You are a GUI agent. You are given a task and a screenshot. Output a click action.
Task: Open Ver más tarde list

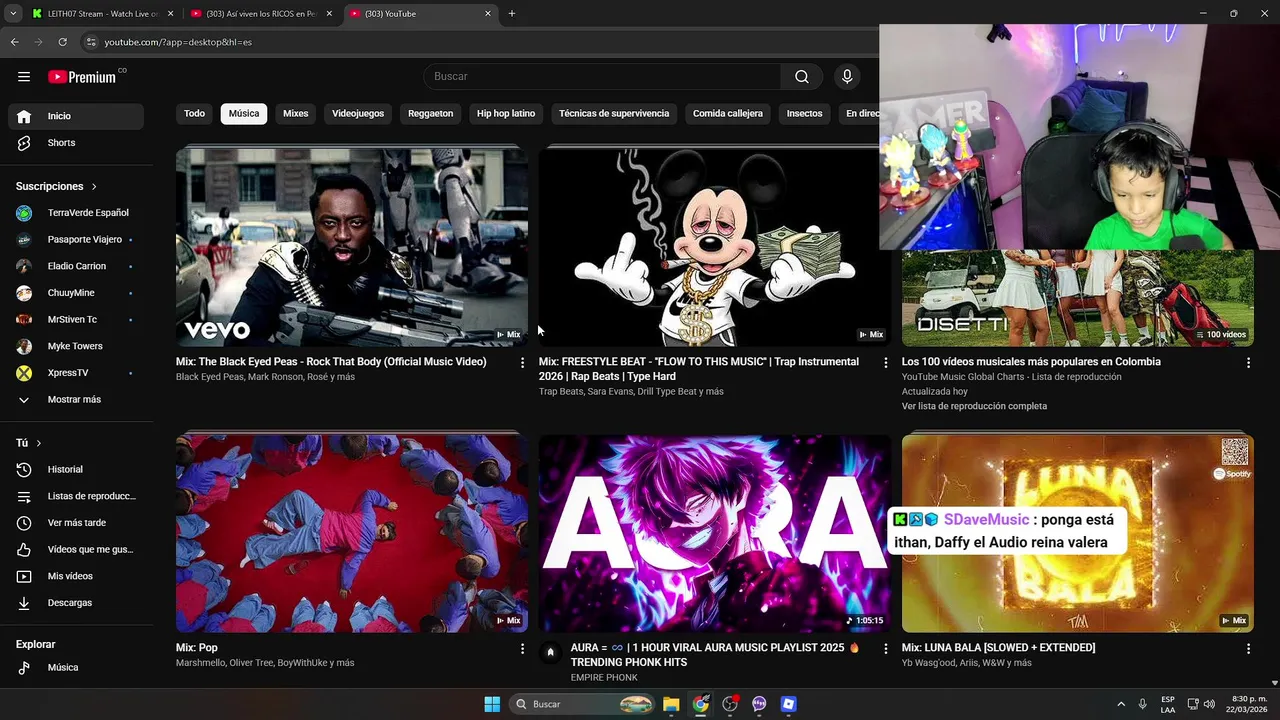[x=76, y=523]
